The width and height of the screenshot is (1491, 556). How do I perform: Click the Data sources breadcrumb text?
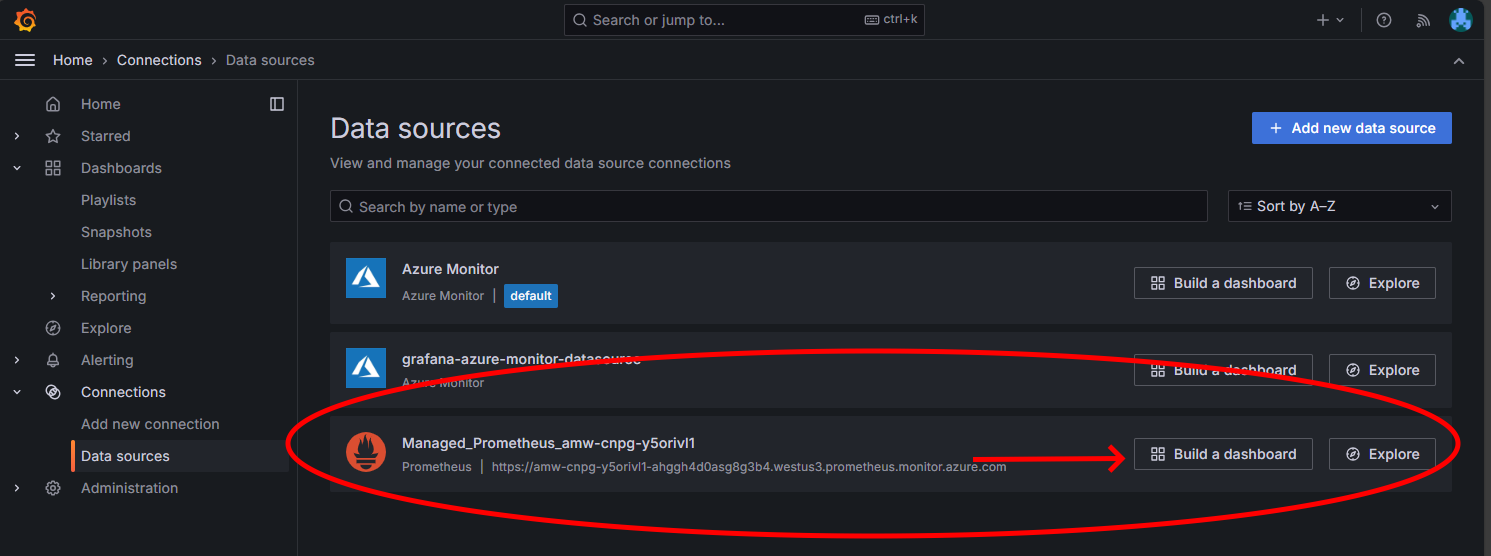point(270,60)
